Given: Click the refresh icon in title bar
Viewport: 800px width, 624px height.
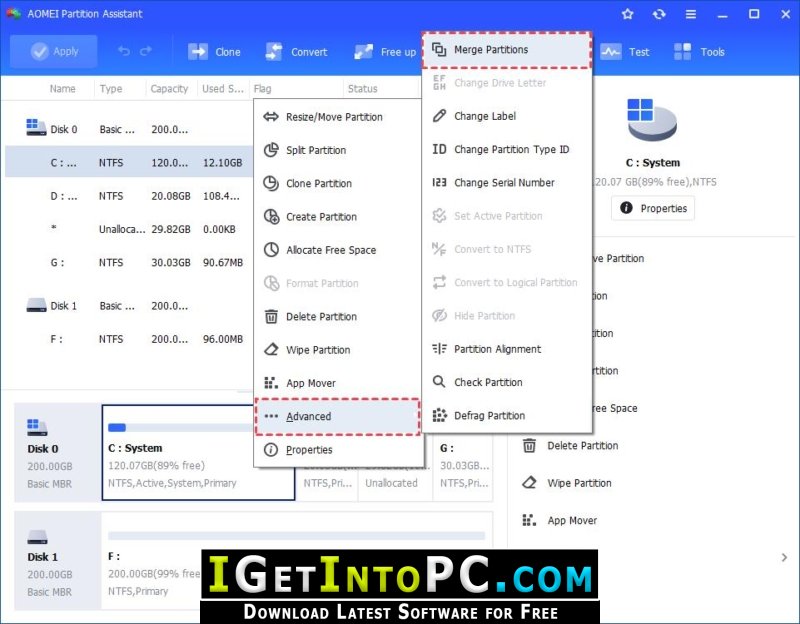Looking at the screenshot, I should click(x=658, y=14).
